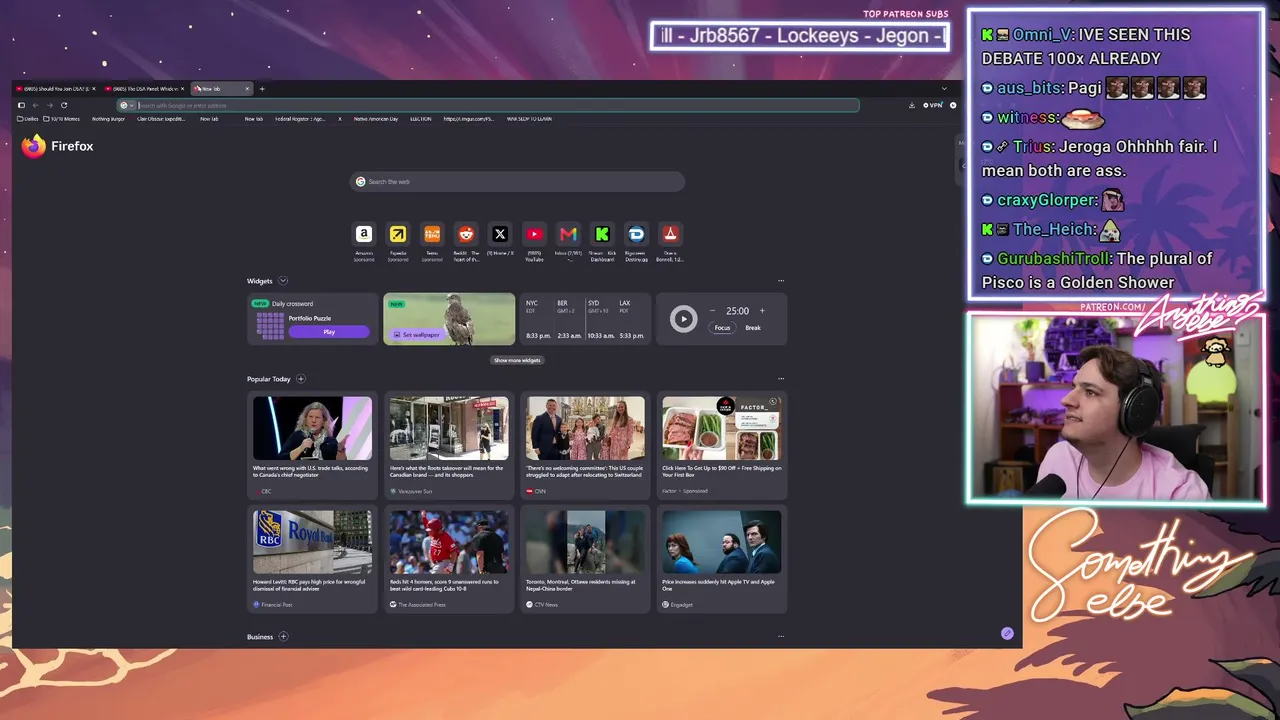Open the CBC U.S. trade talks article
This screenshot has height=720, width=1280.
312,446
